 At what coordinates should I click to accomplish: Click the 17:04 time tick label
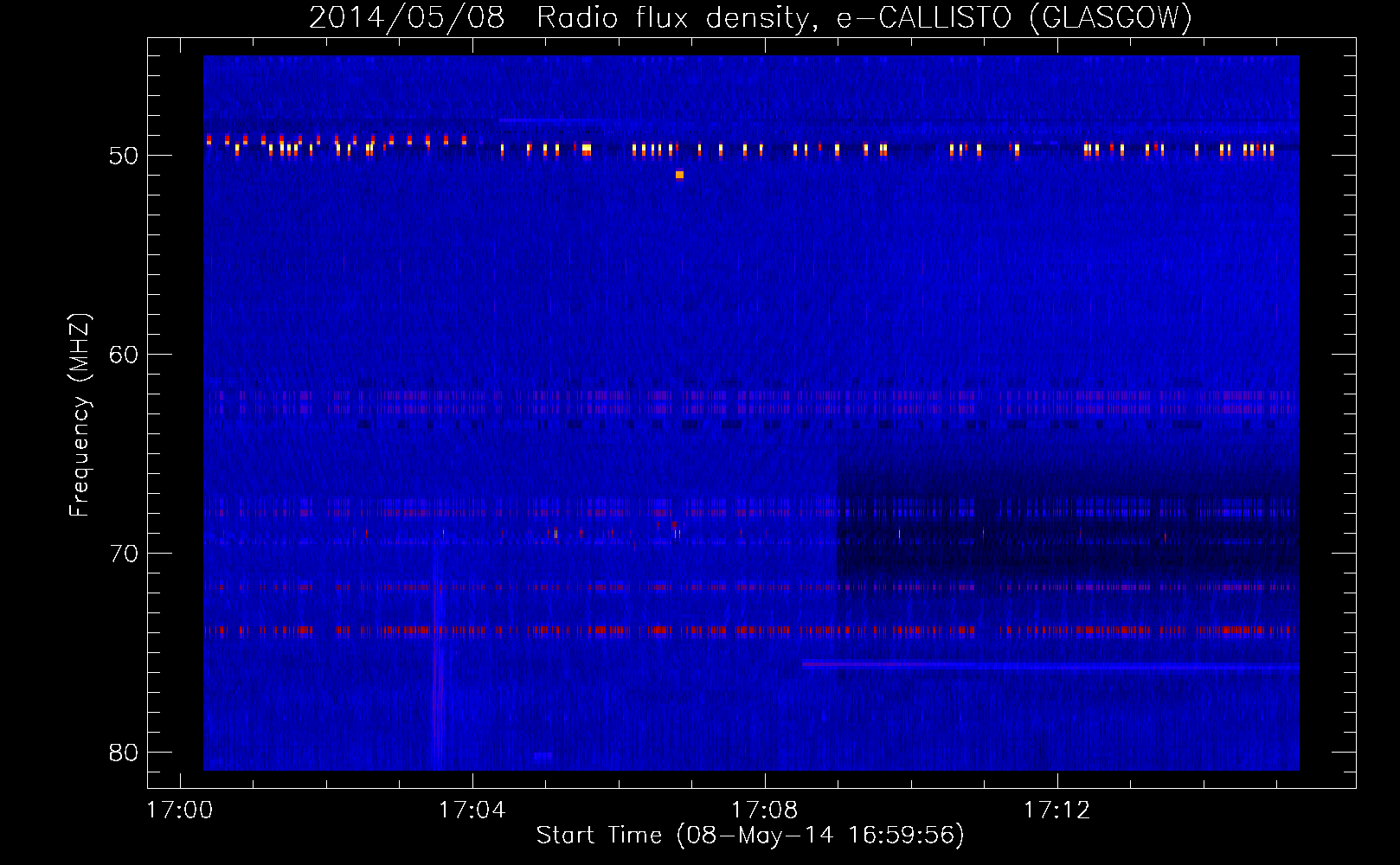472,811
